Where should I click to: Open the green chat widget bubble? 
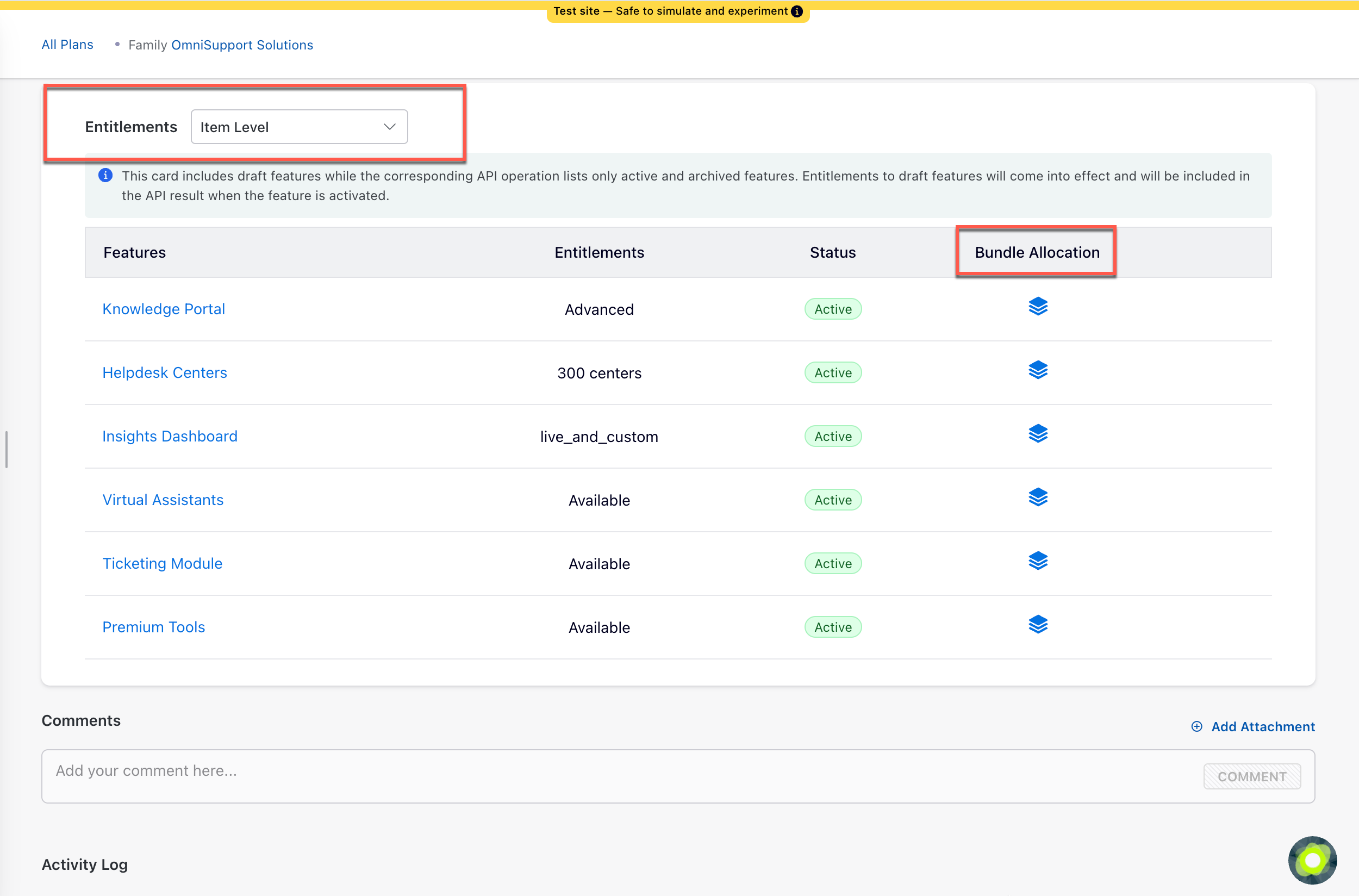[x=1312, y=860]
